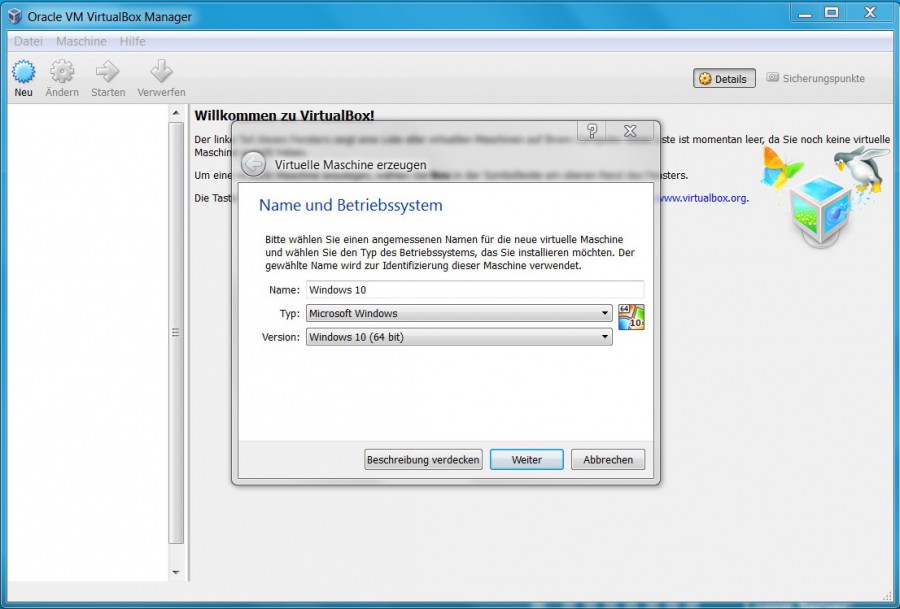This screenshot has height=609, width=900.
Task: Click the Beschreibung verdecken button
Action: coord(423,460)
